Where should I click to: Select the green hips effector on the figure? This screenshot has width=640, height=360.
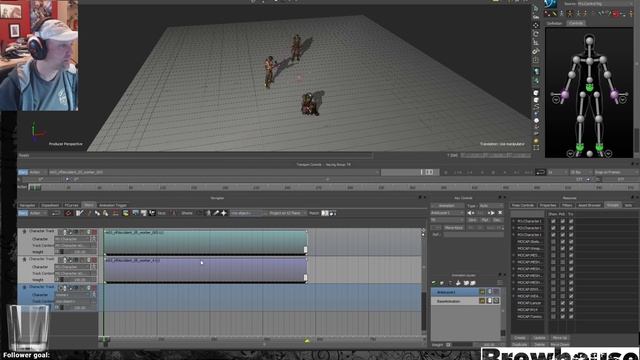pos(589,87)
